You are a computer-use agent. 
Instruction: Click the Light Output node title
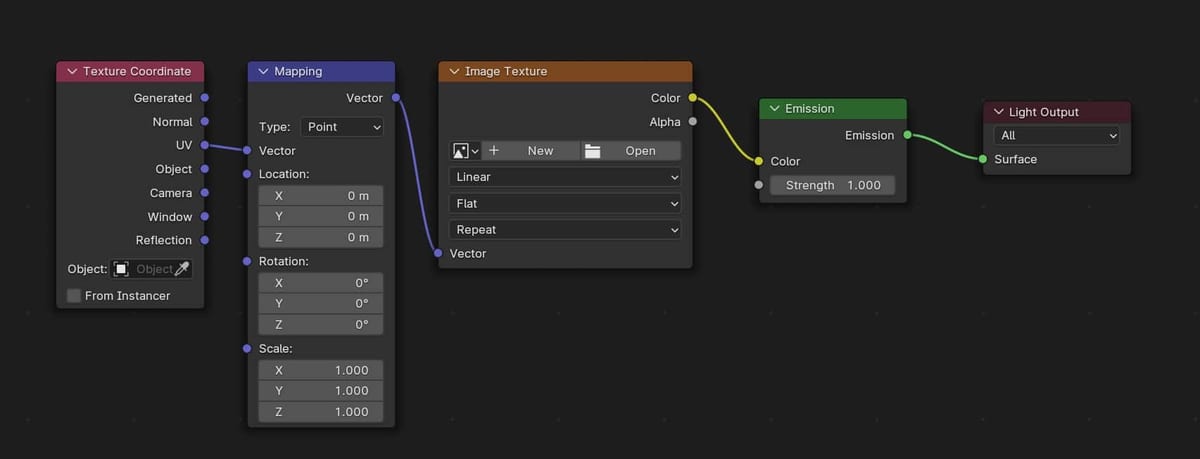(x=1044, y=112)
